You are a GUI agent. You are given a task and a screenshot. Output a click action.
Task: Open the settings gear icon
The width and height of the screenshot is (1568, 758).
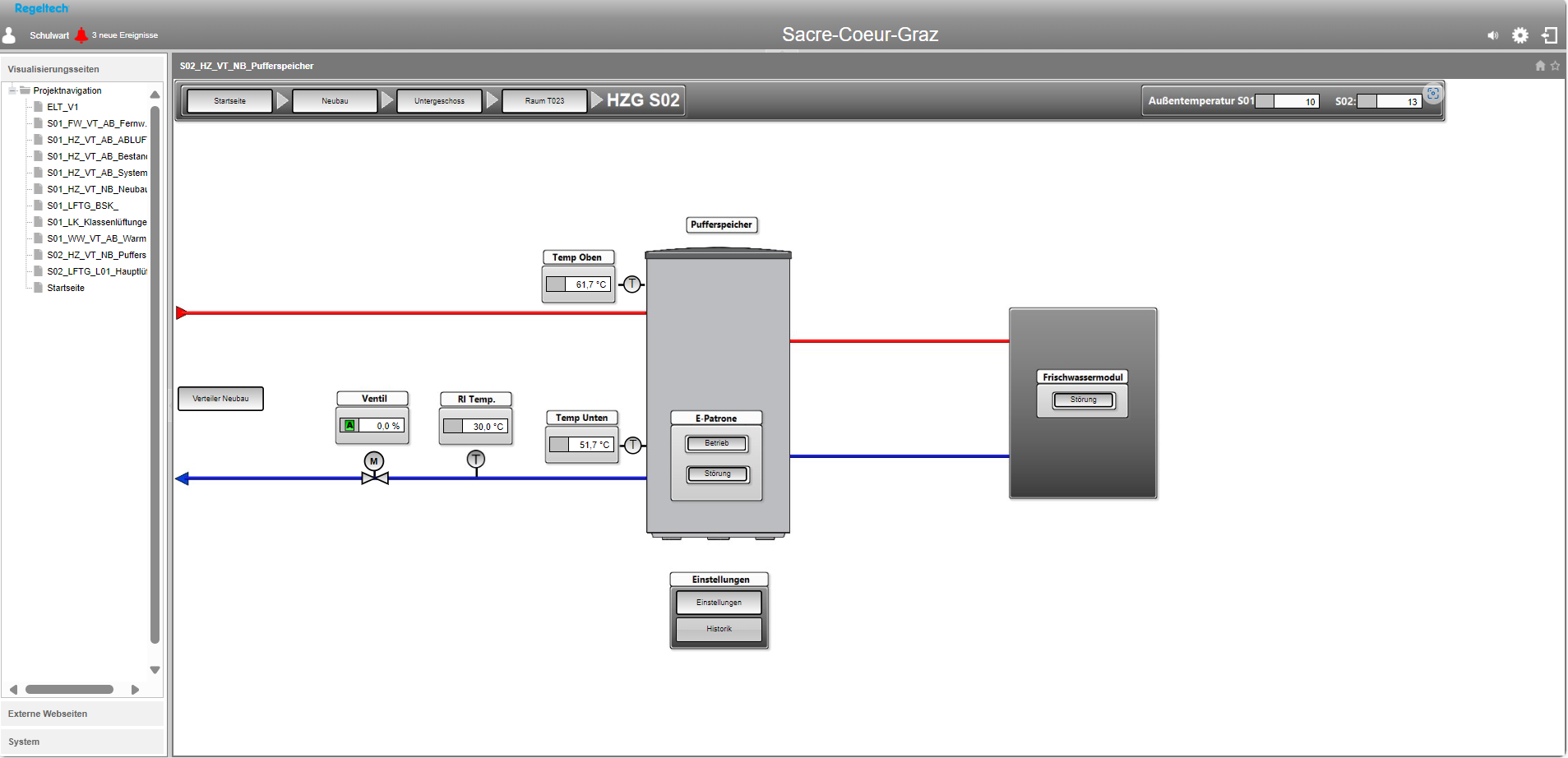(1520, 35)
